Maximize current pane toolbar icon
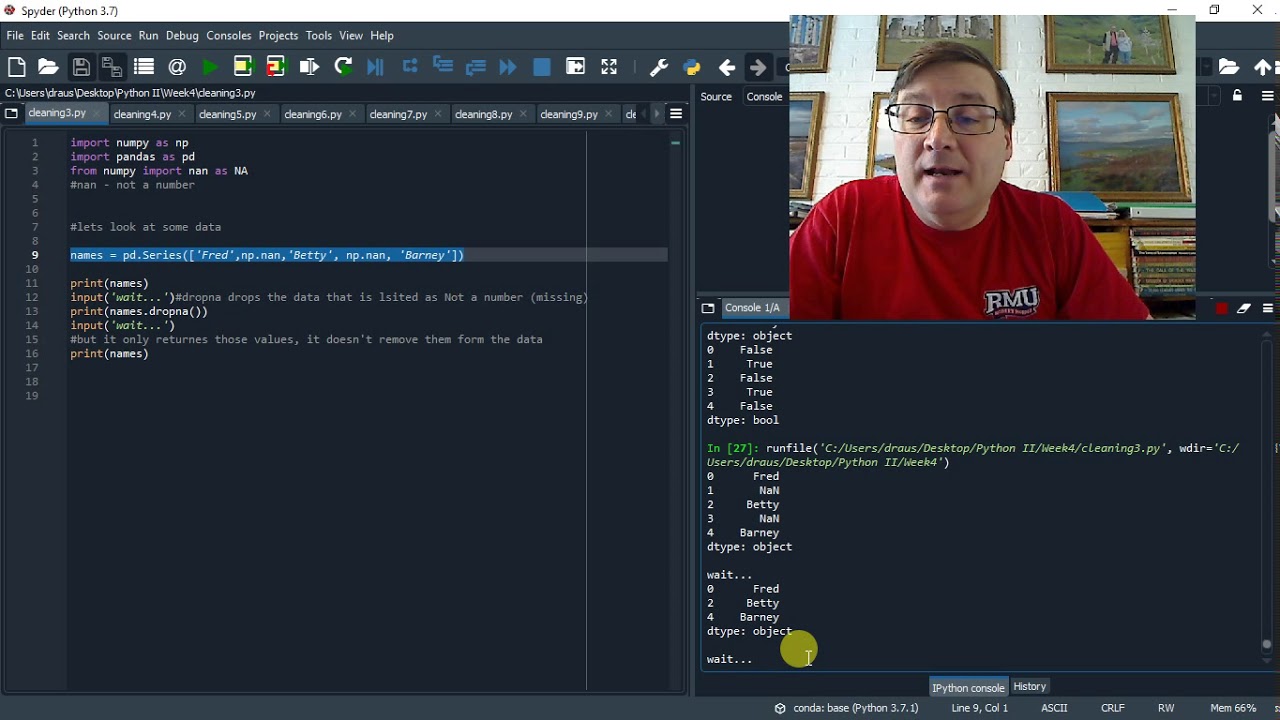The height and width of the screenshot is (720, 1280). [x=575, y=67]
